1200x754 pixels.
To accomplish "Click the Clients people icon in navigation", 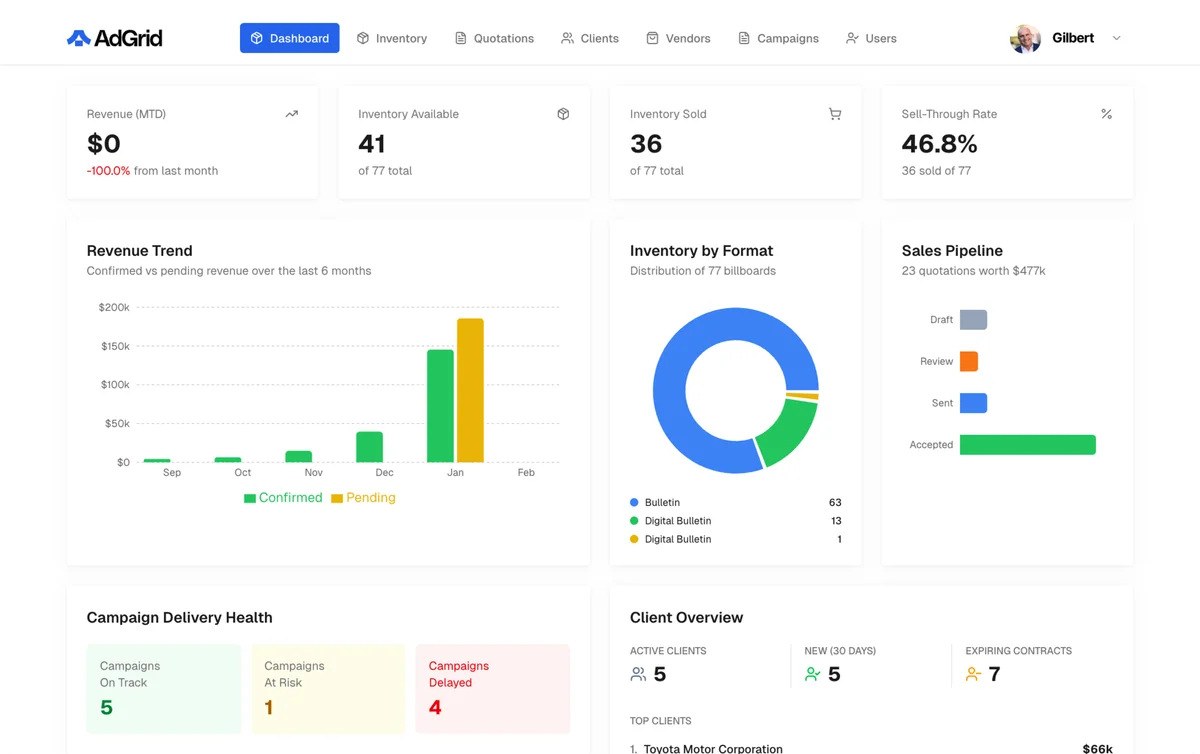I will (566, 38).
